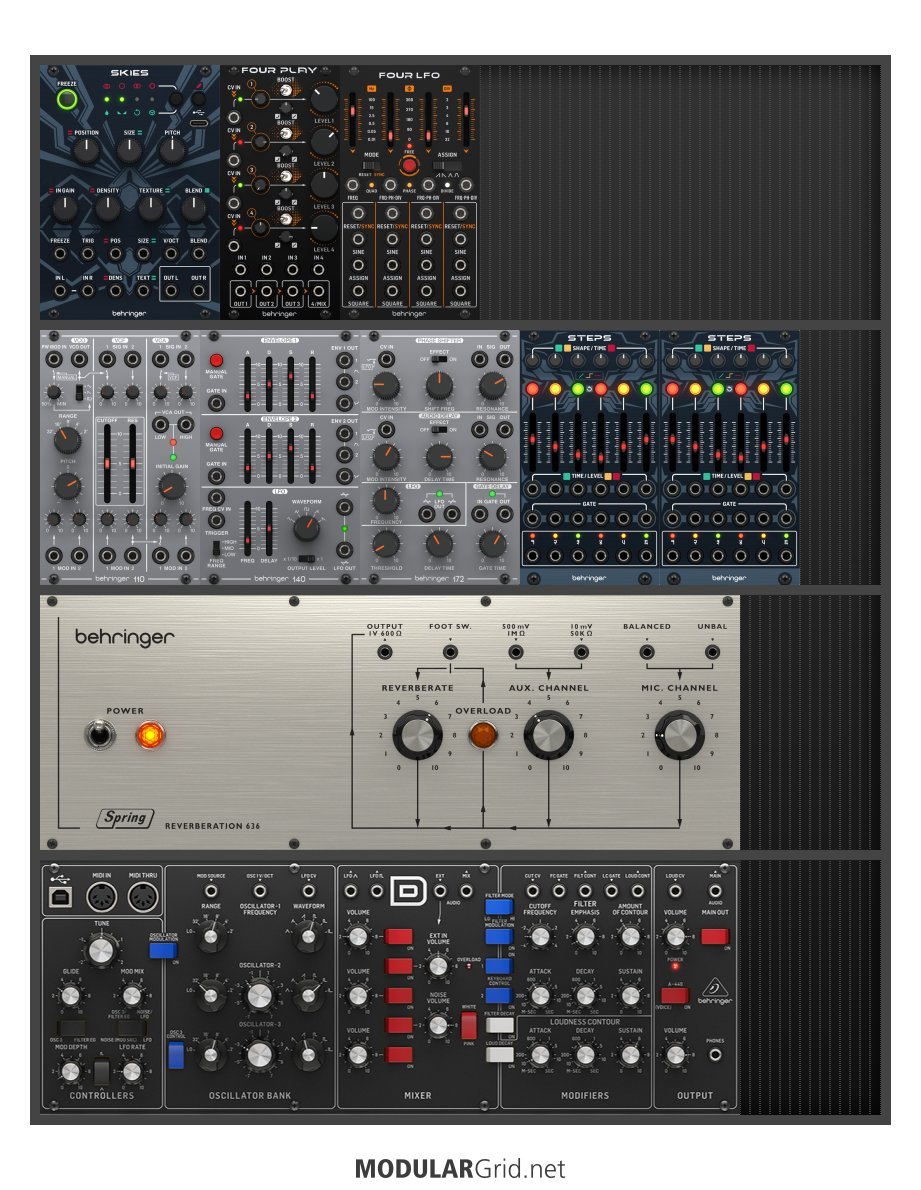Click the Ext In Volume knob in Mixer
Image resolution: width=921 pixels, height=1190 pixels.
click(438, 965)
